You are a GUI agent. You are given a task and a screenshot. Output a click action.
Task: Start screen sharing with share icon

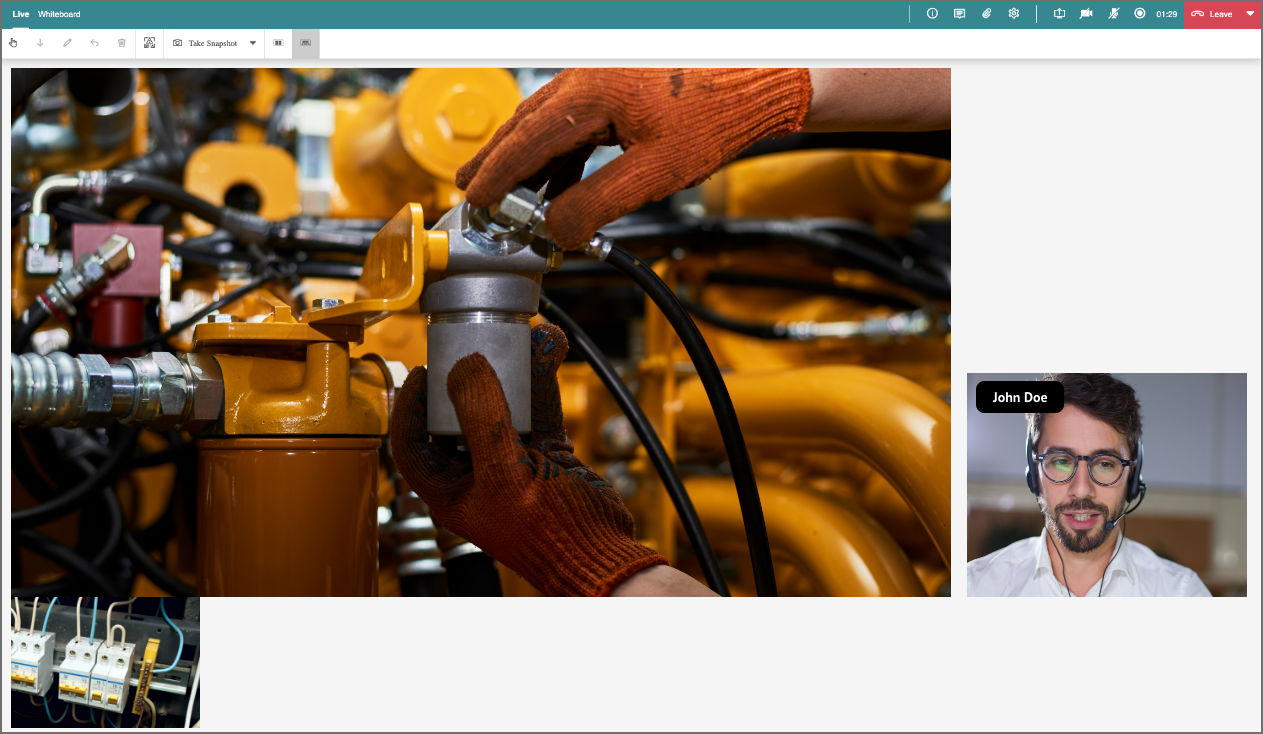point(1059,14)
